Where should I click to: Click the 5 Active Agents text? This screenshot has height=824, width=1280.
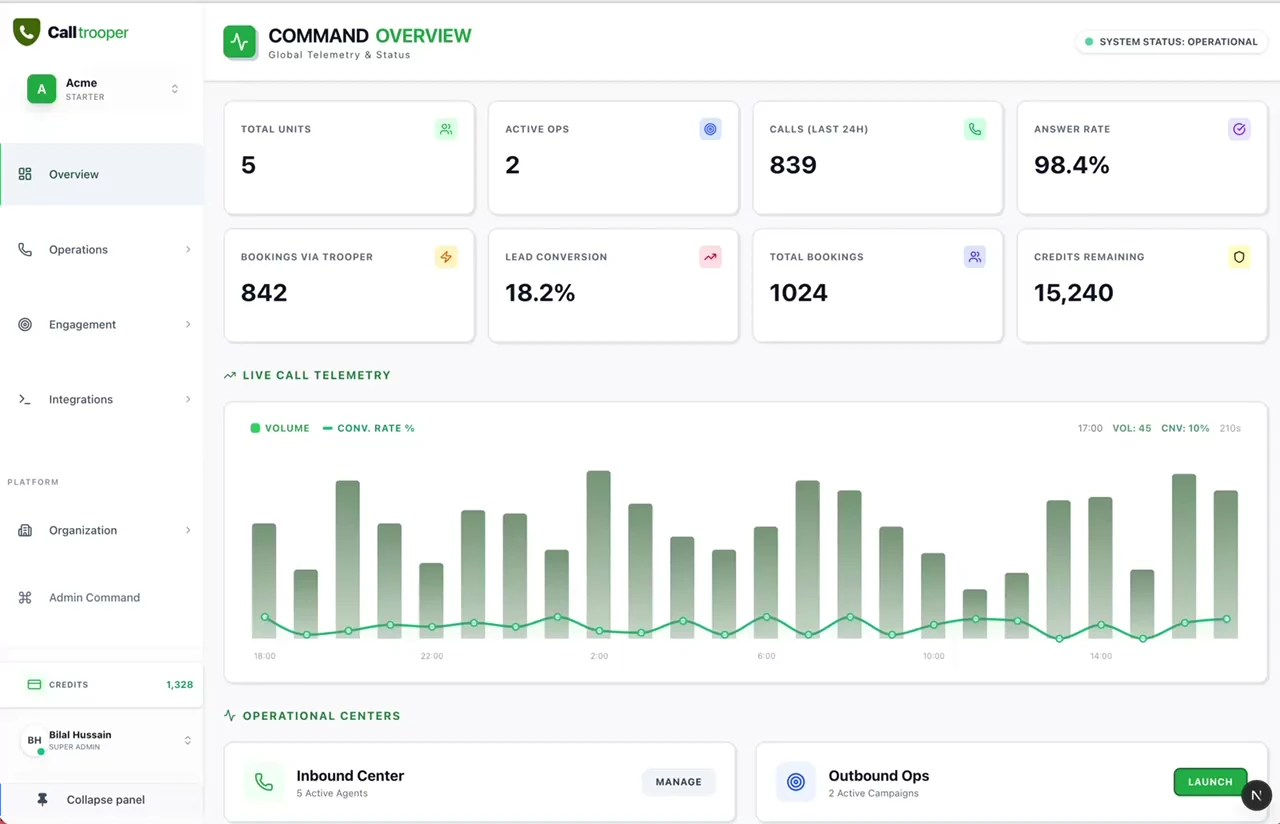pyautogui.click(x=332, y=794)
